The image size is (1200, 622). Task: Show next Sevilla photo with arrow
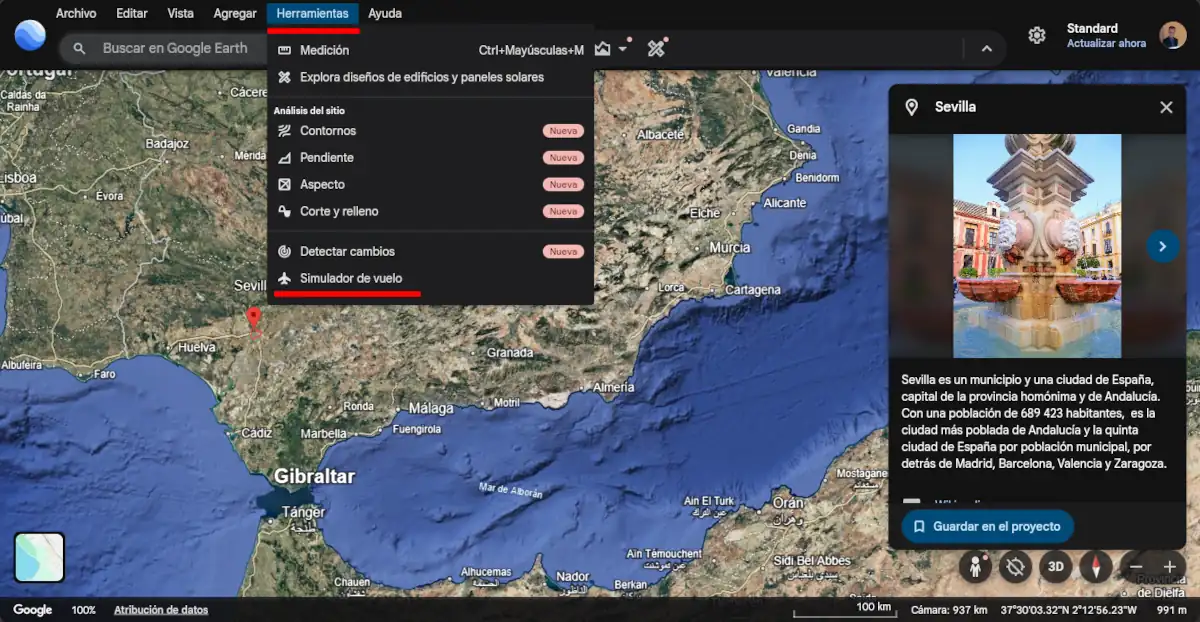click(1162, 245)
